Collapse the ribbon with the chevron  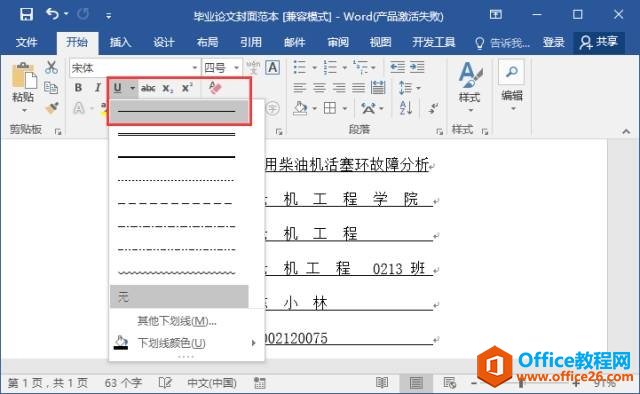626,131
